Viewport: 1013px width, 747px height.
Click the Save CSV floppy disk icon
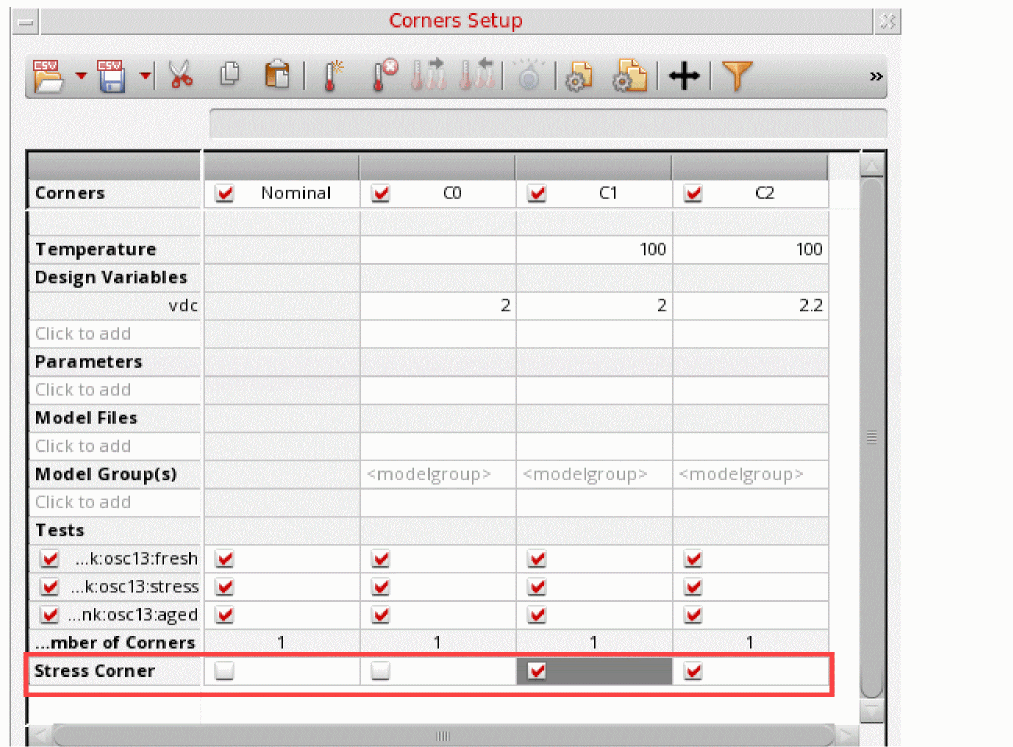[110, 76]
